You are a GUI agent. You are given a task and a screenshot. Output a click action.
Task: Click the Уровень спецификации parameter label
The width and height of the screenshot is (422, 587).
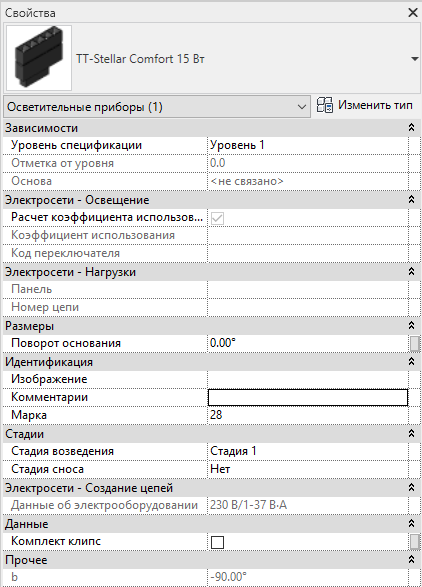76,145
